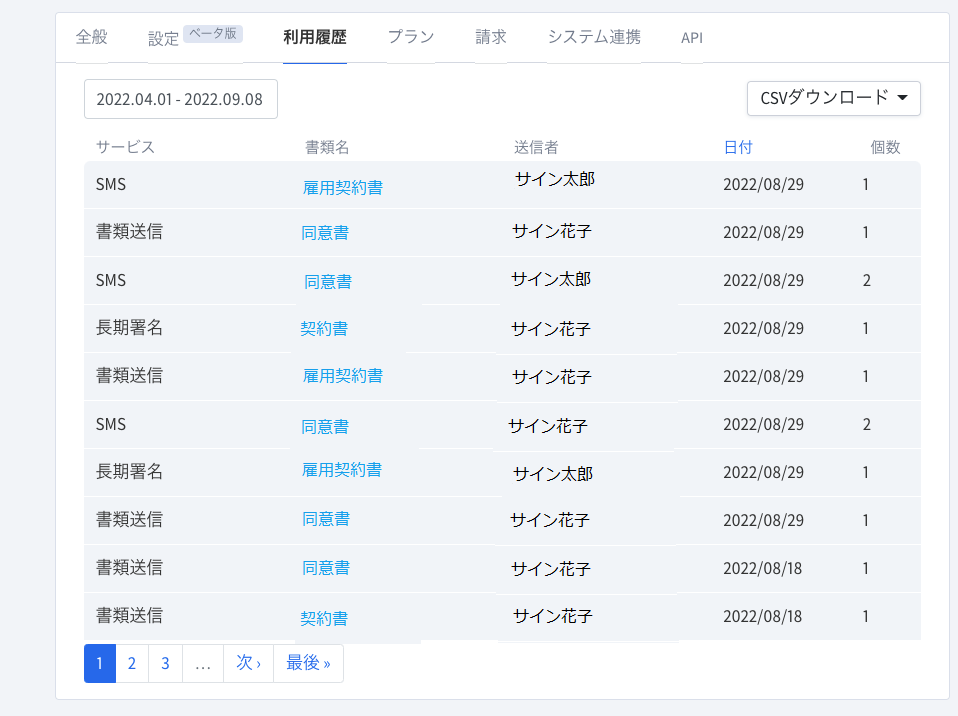Screen dimensions: 958x716
Task: Click the 書類名 column header
Action: tap(327, 147)
